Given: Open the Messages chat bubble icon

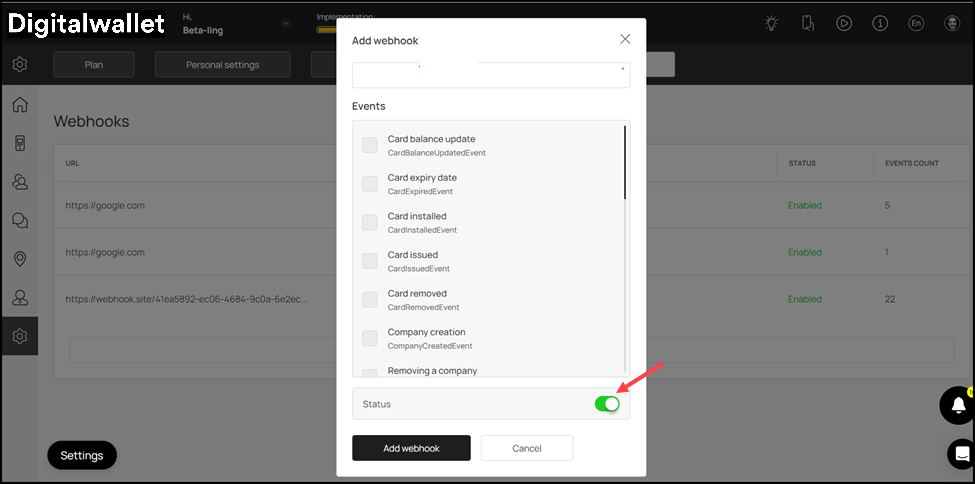Looking at the screenshot, I should point(19,221).
